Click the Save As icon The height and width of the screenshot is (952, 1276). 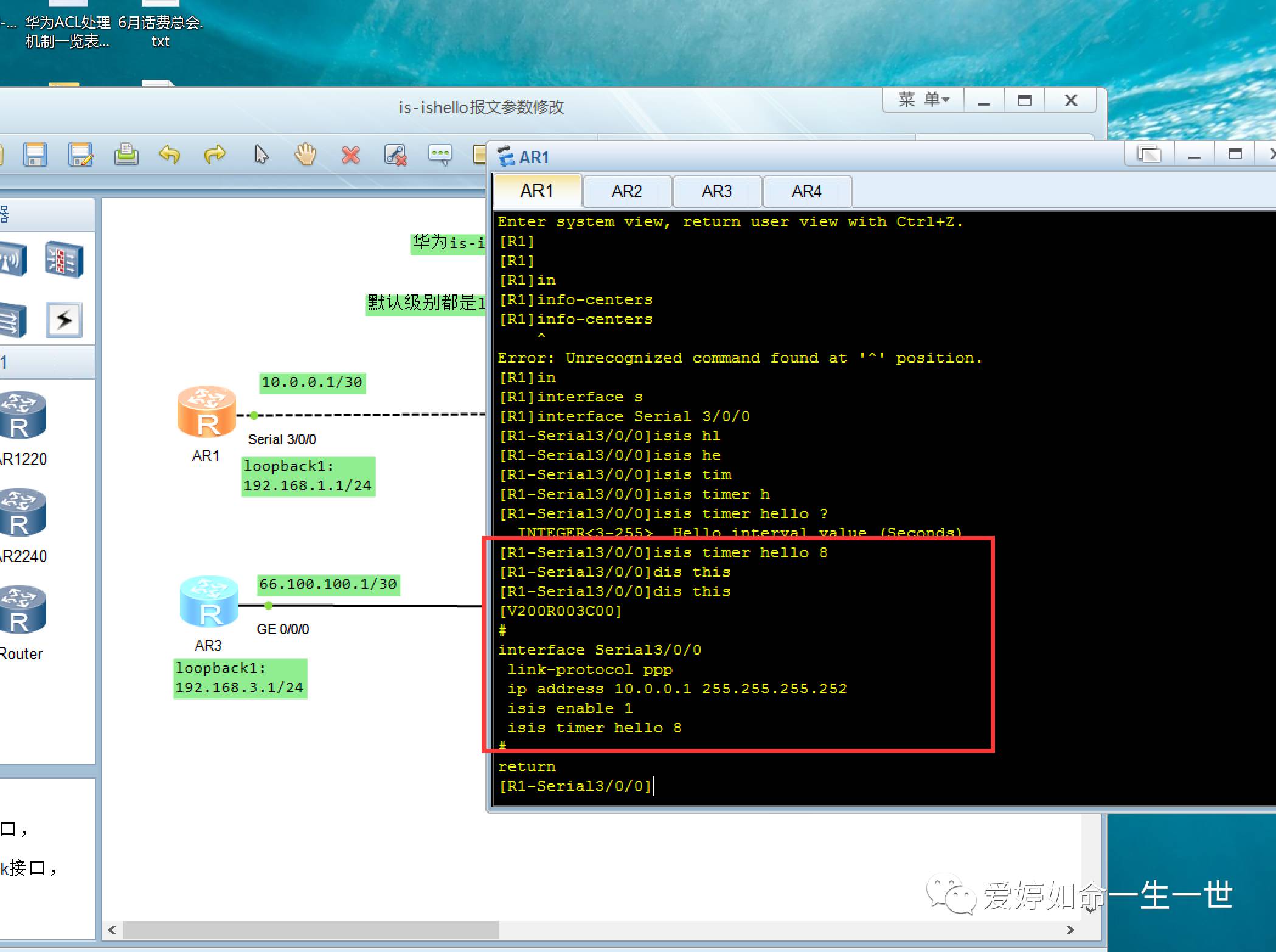pos(81,155)
